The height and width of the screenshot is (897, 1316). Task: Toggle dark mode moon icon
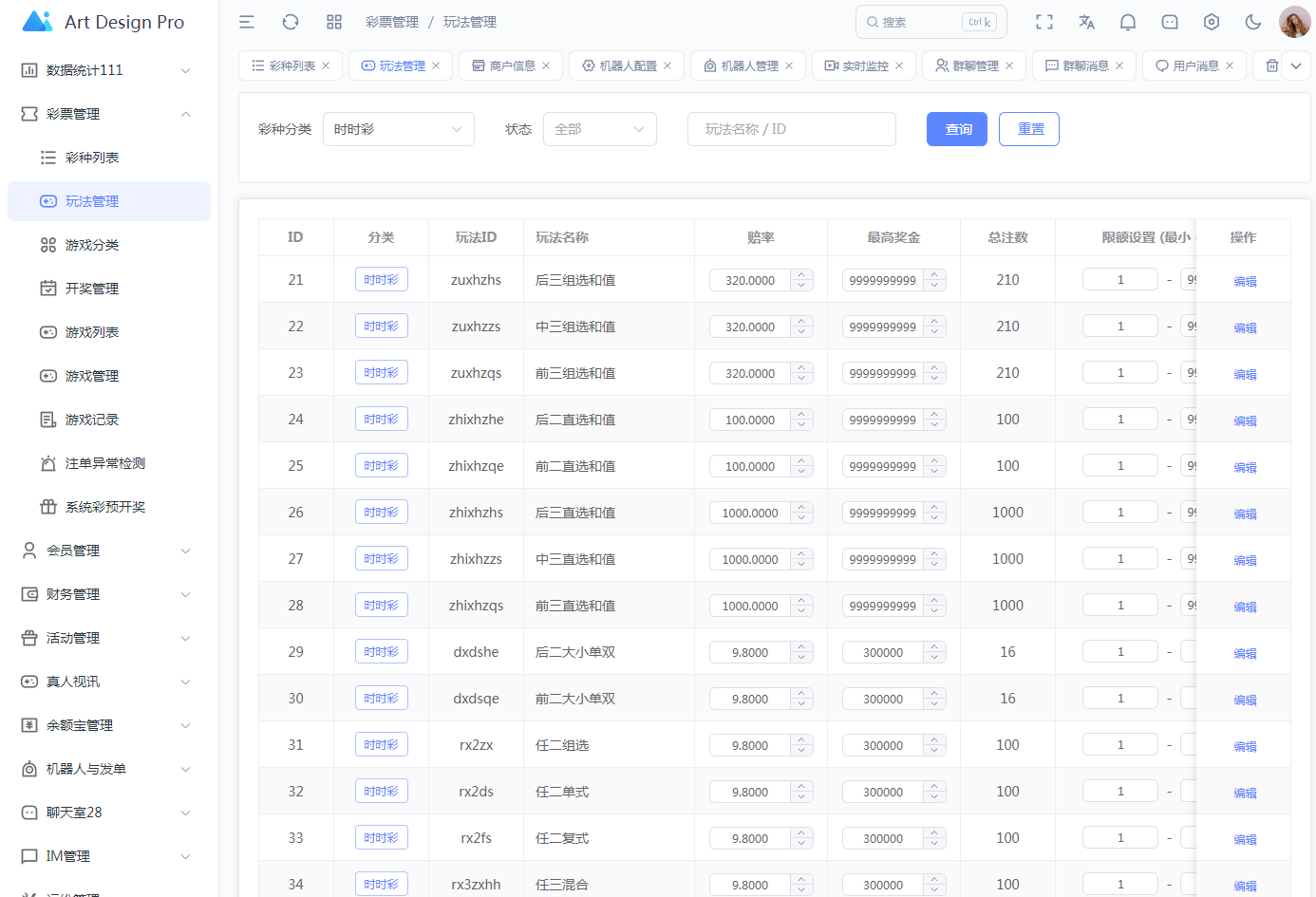(1253, 22)
